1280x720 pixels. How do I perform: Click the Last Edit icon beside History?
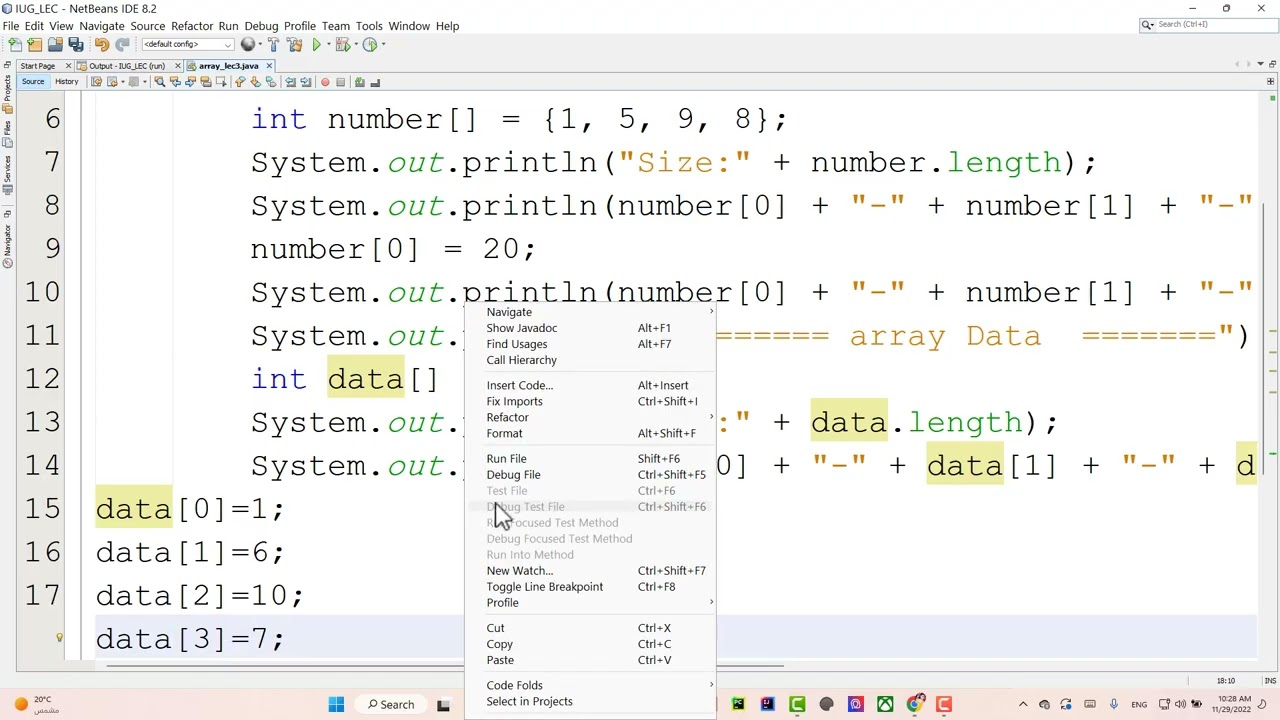pyautogui.click(x=97, y=82)
